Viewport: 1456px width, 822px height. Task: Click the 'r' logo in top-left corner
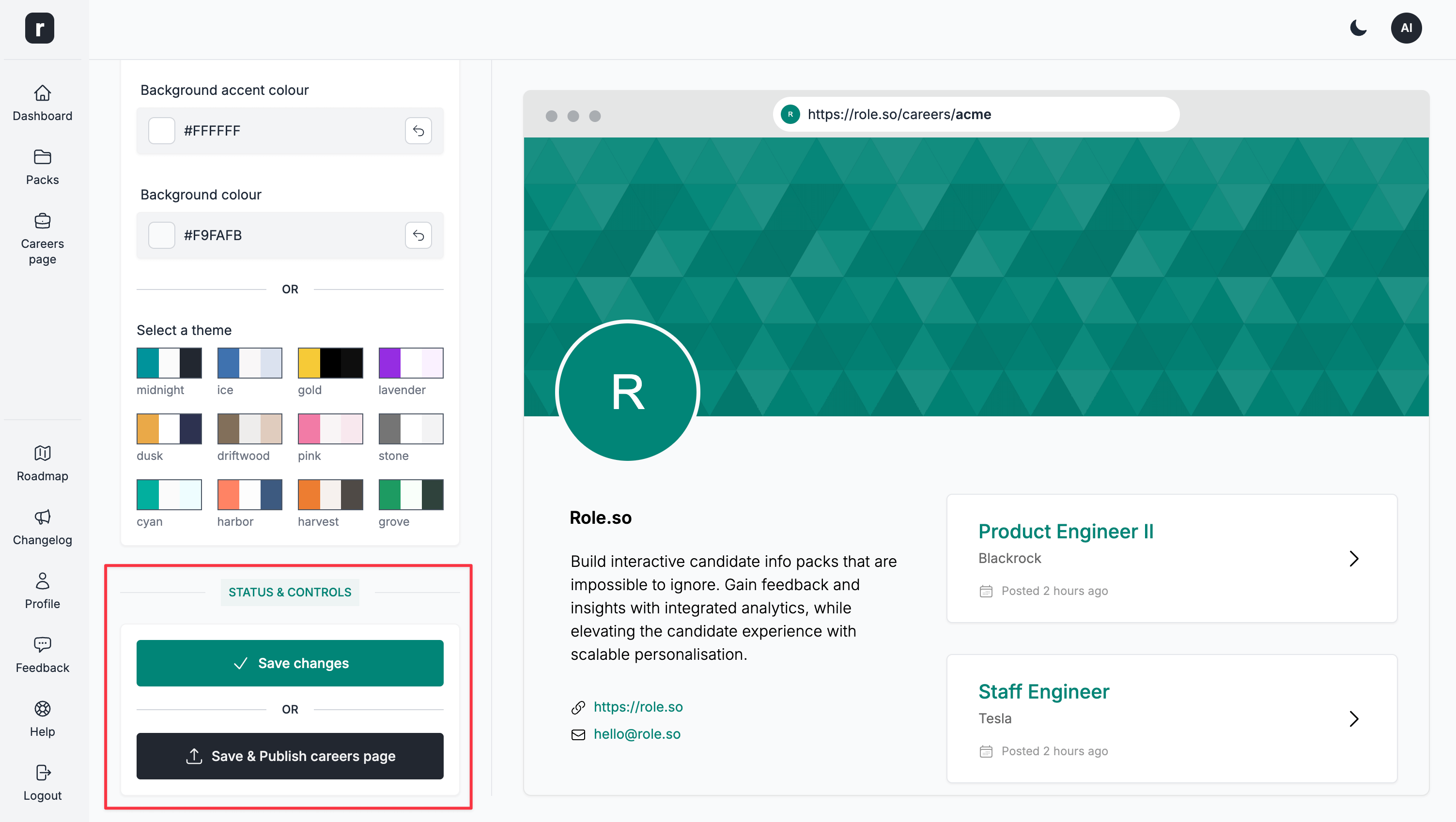[39, 28]
